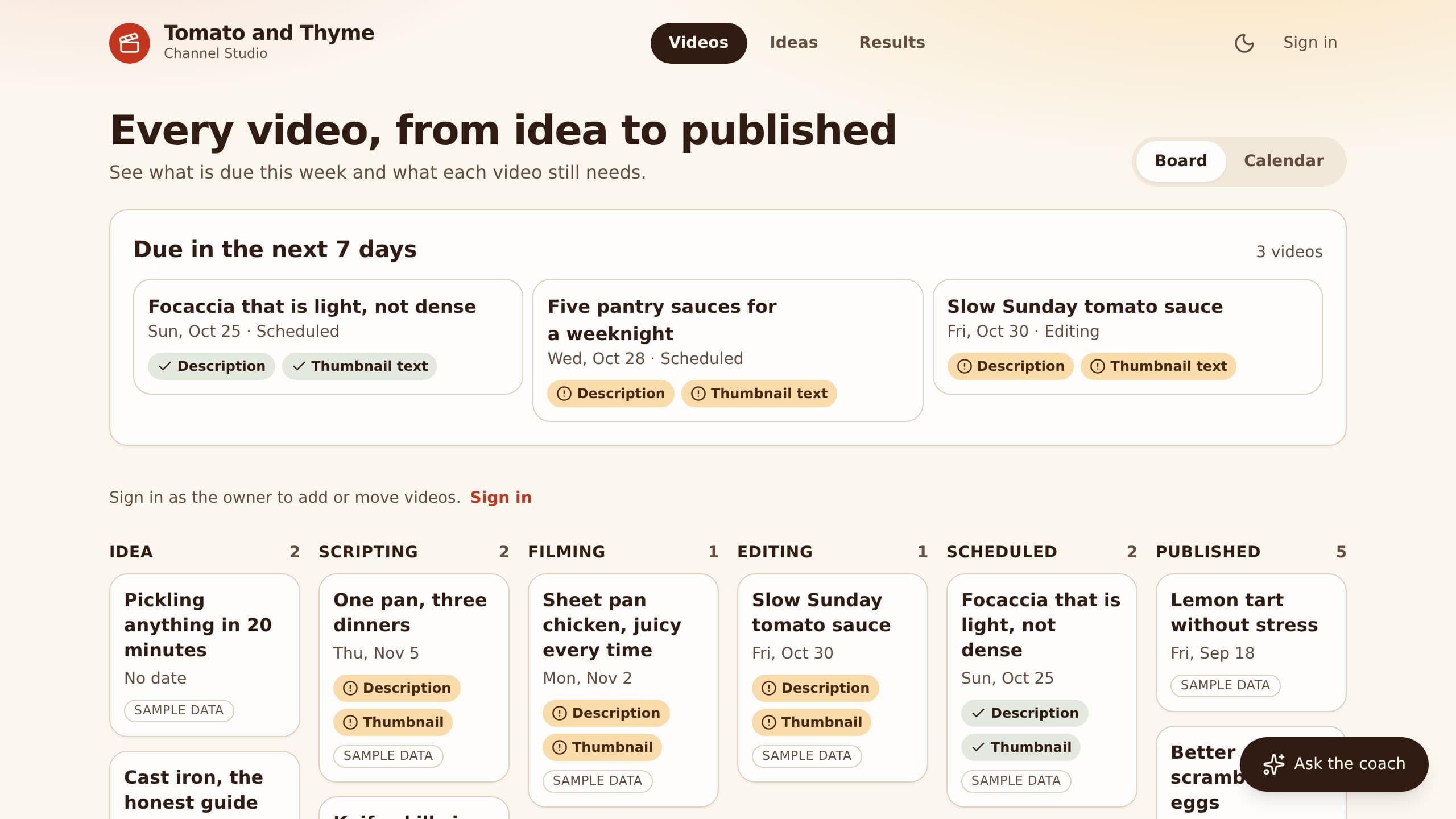Image resolution: width=1456 pixels, height=819 pixels.
Task: Open Sheet pan chicken, juicy every time card
Action: pos(623,690)
